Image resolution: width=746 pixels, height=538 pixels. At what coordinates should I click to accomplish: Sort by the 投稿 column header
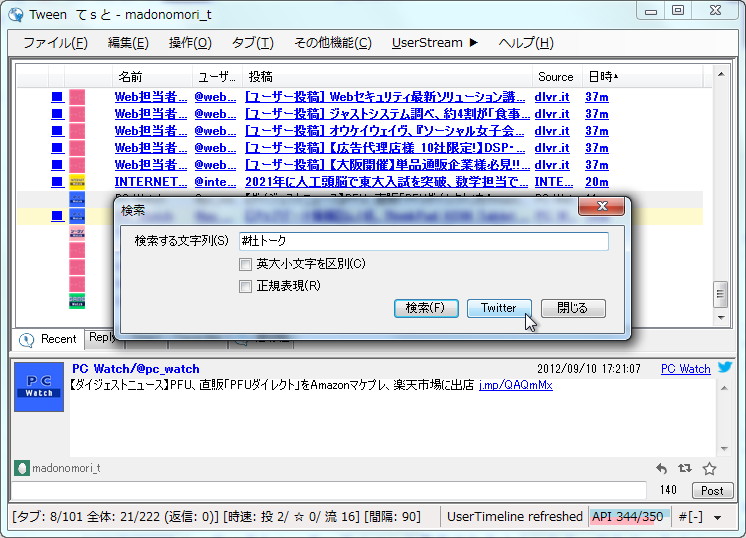pyautogui.click(x=387, y=77)
